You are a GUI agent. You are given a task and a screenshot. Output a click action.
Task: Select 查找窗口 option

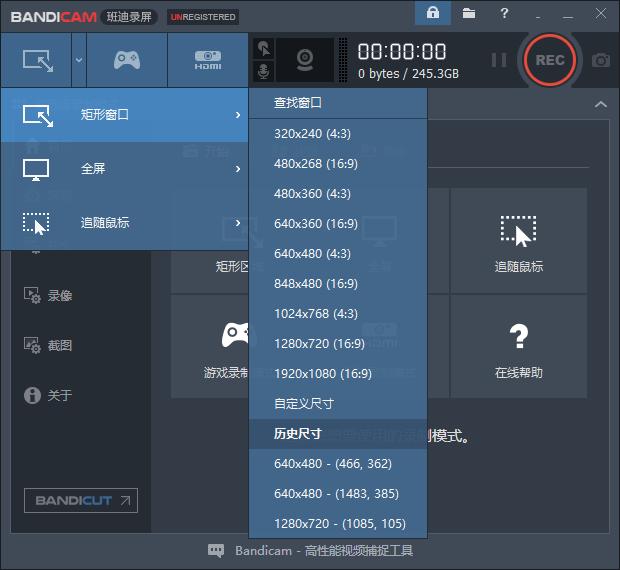pos(338,103)
